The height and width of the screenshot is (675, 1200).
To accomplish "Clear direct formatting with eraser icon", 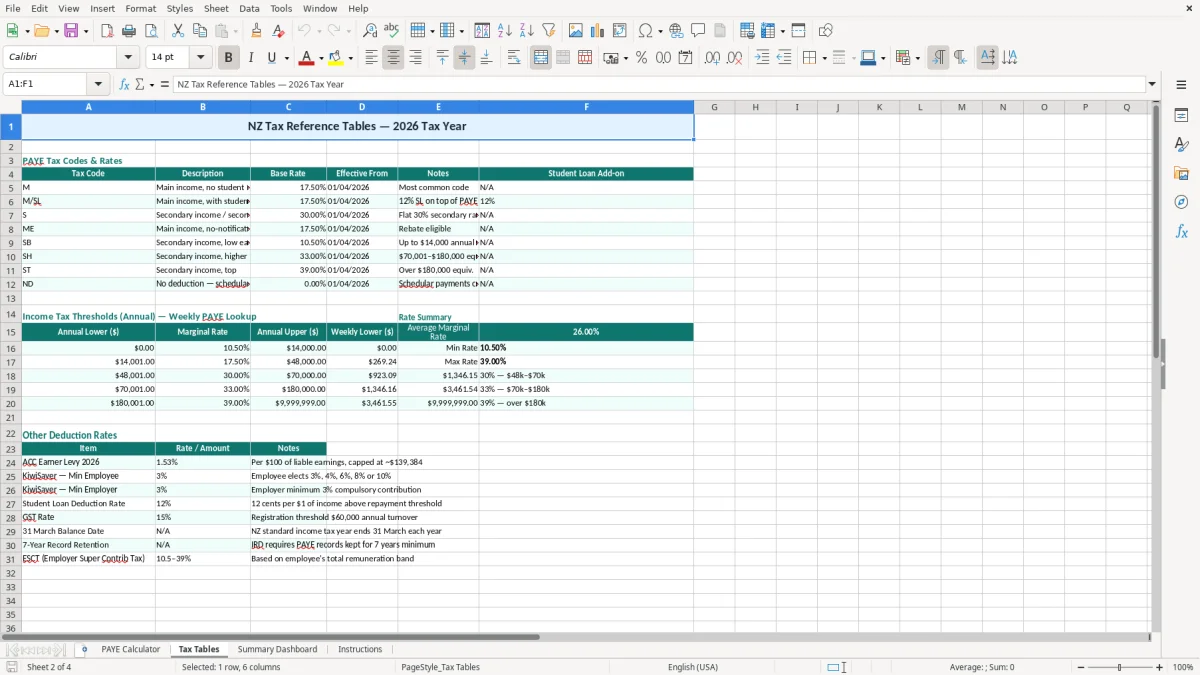I will click(x=278, y=31).
